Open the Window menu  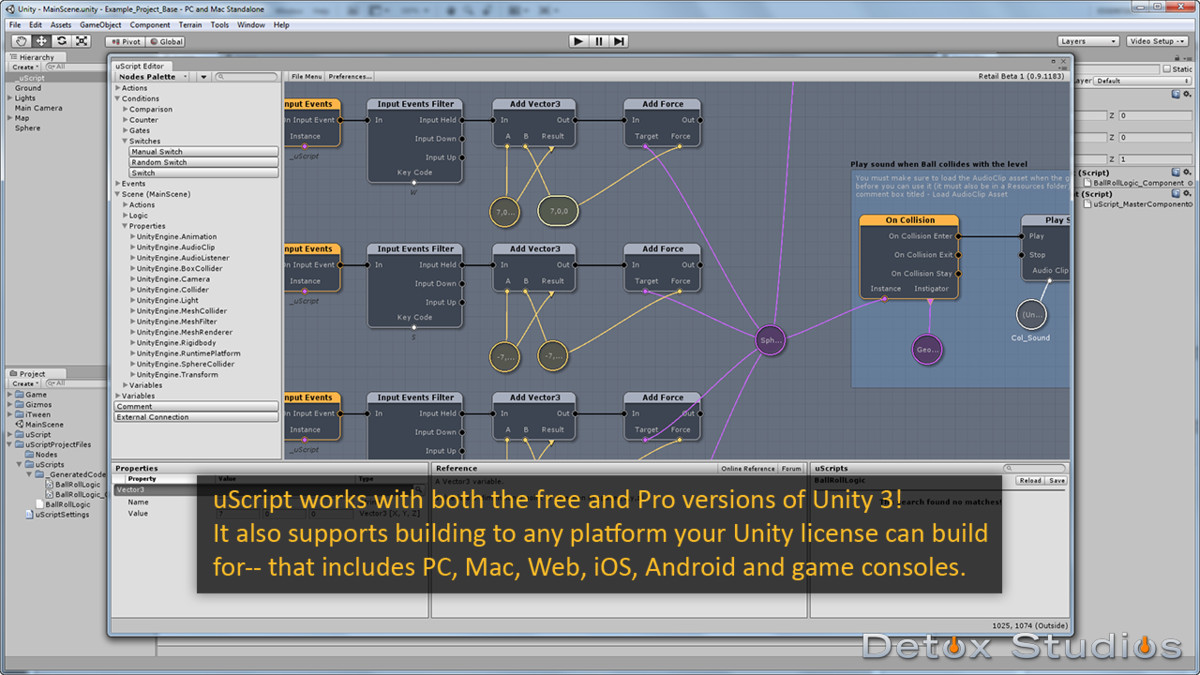251,24
